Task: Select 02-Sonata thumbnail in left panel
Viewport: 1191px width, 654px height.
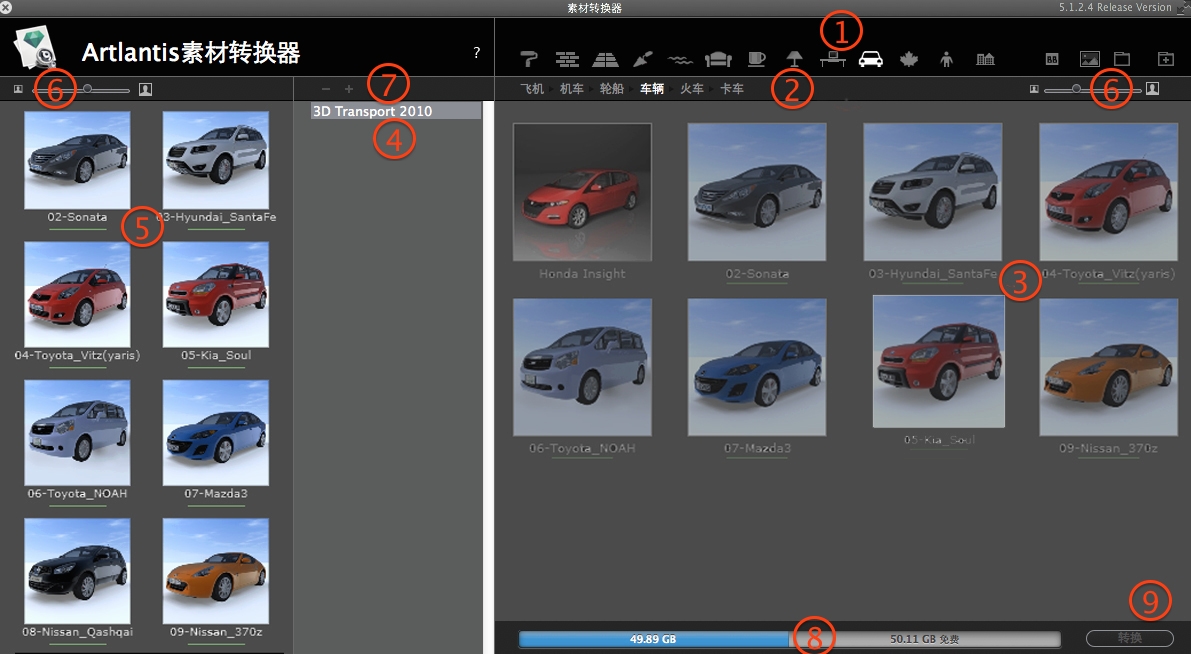Action: pos(77,160)
